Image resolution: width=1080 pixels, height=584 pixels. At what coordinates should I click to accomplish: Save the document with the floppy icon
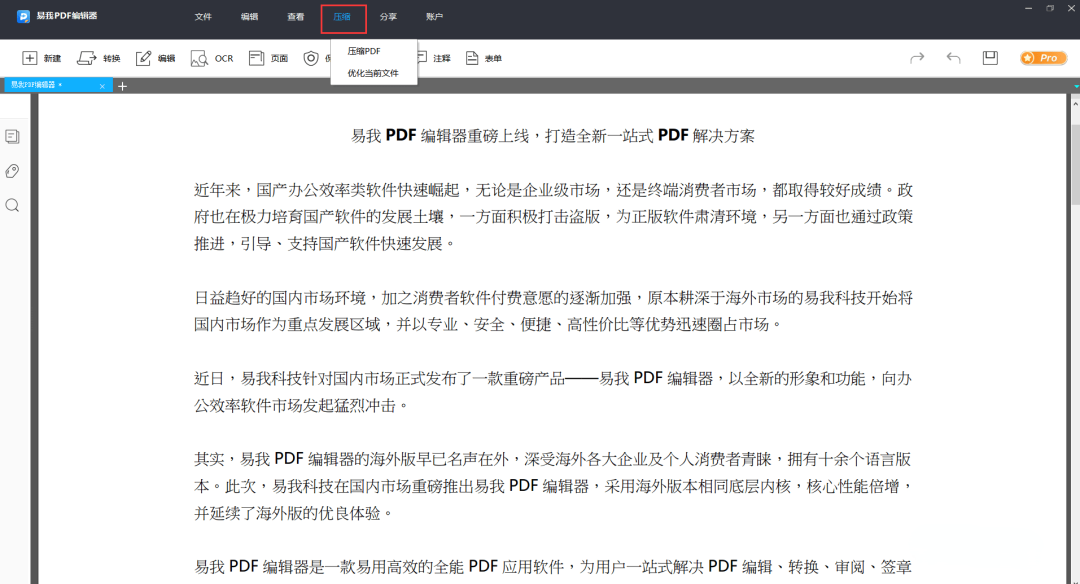990,58
